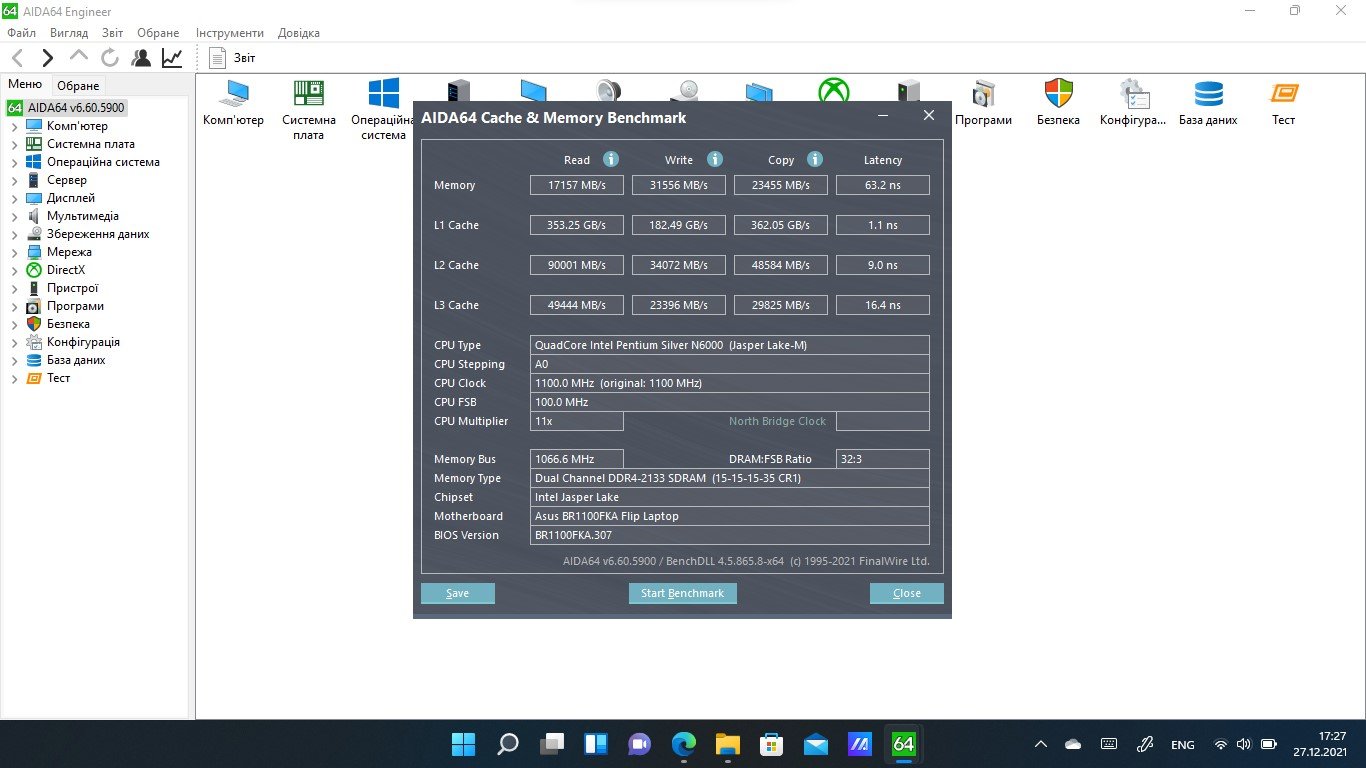The width and height of the screenshot is (1366, 768).
Task: Click the CPU Type field value
Action: (x=730, y=345)
